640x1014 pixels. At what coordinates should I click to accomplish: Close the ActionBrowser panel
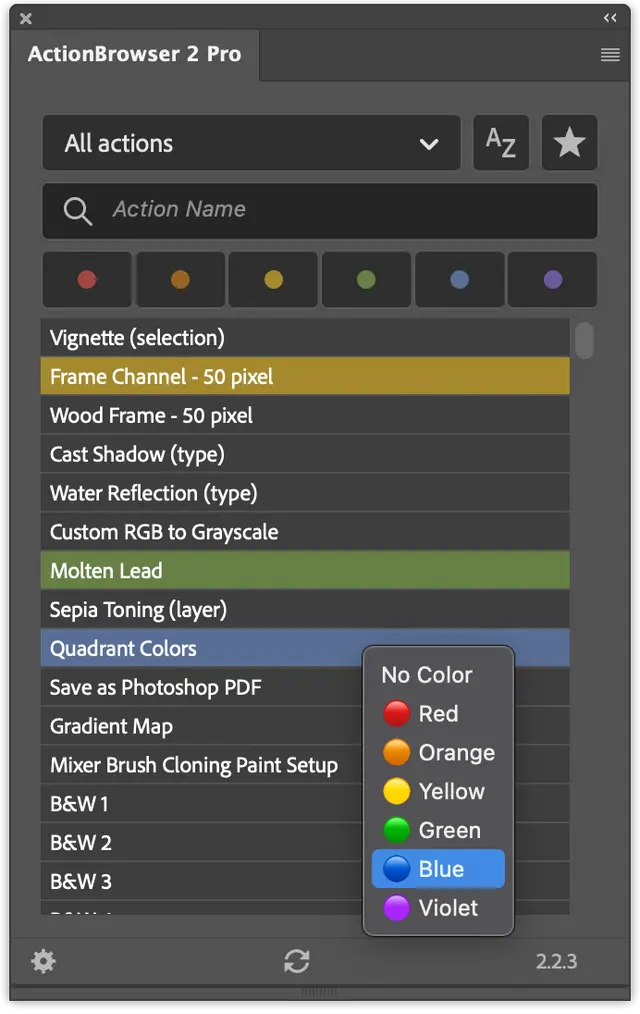(26, 19)
